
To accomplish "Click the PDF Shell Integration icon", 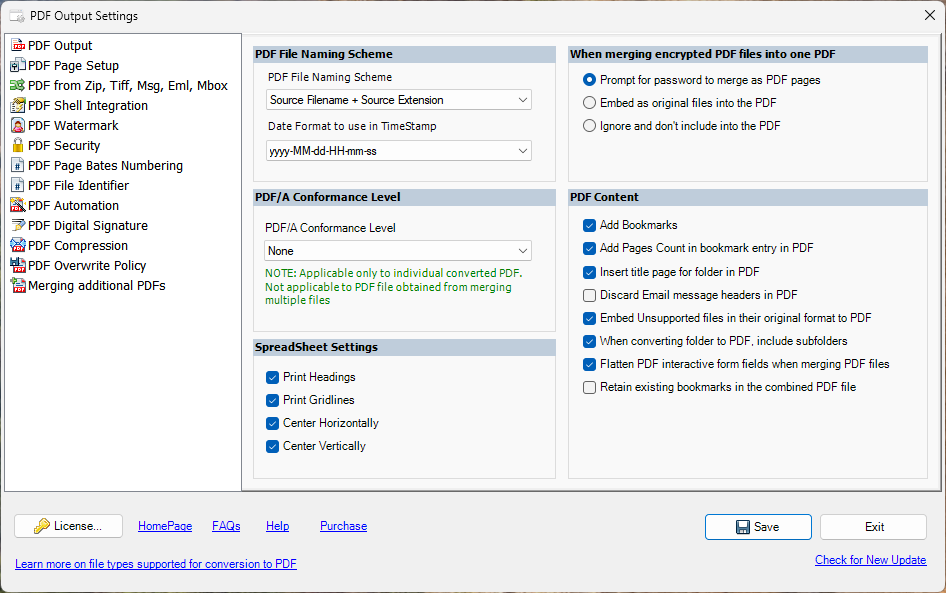I will tap(18, 106).
